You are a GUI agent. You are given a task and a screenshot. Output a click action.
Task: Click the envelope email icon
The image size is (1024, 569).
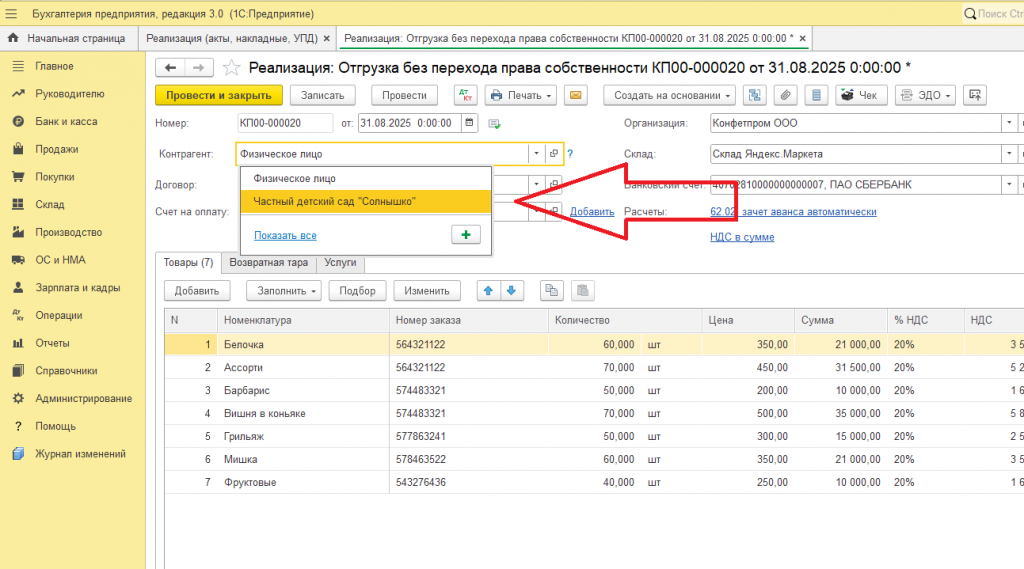pos(575,95)
